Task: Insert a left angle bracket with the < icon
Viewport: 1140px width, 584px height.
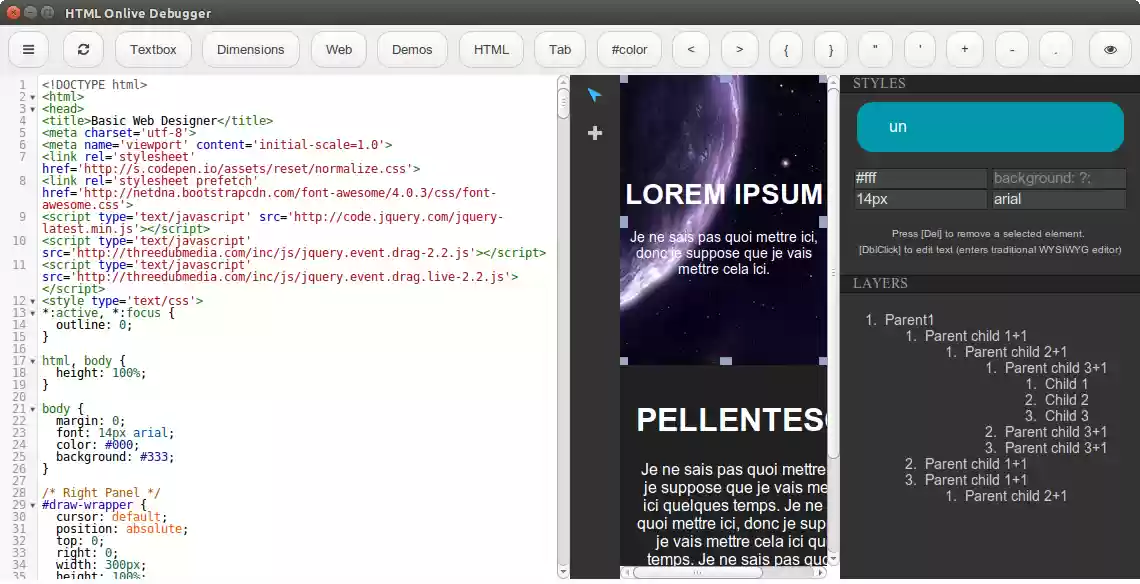Action: pos(690,49)
